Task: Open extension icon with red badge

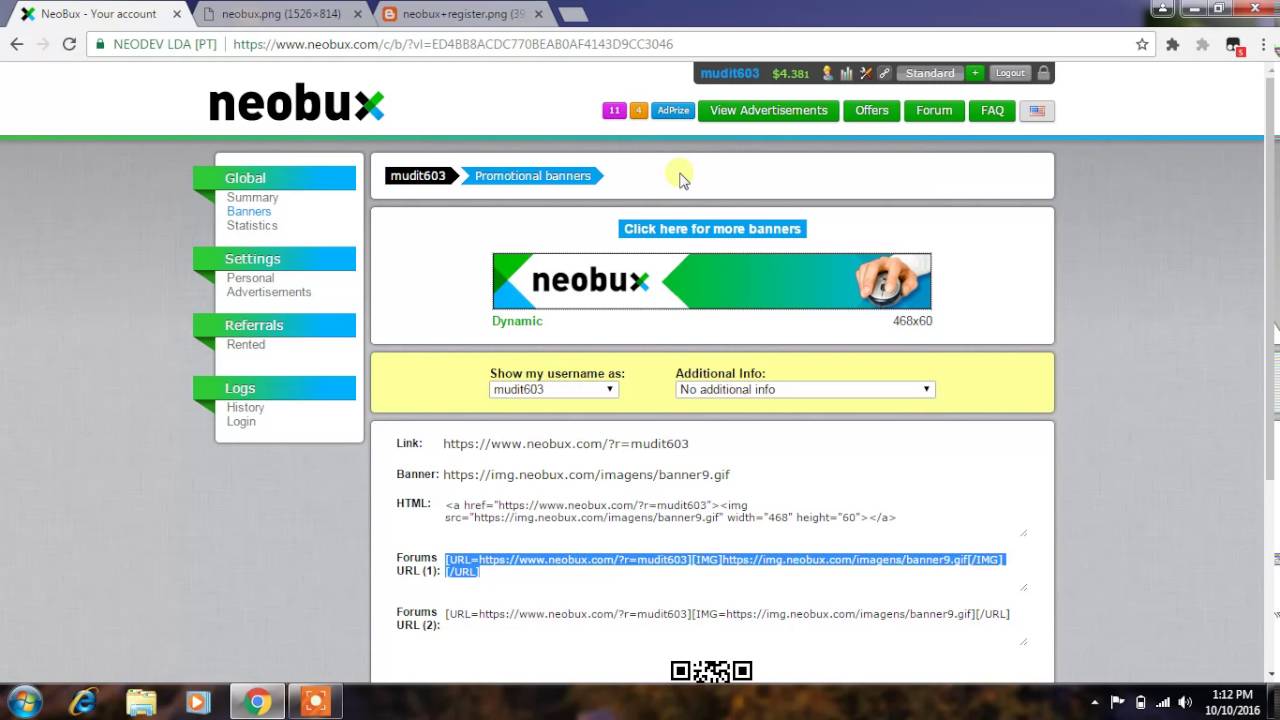Action: click(x=1235, y=45)
